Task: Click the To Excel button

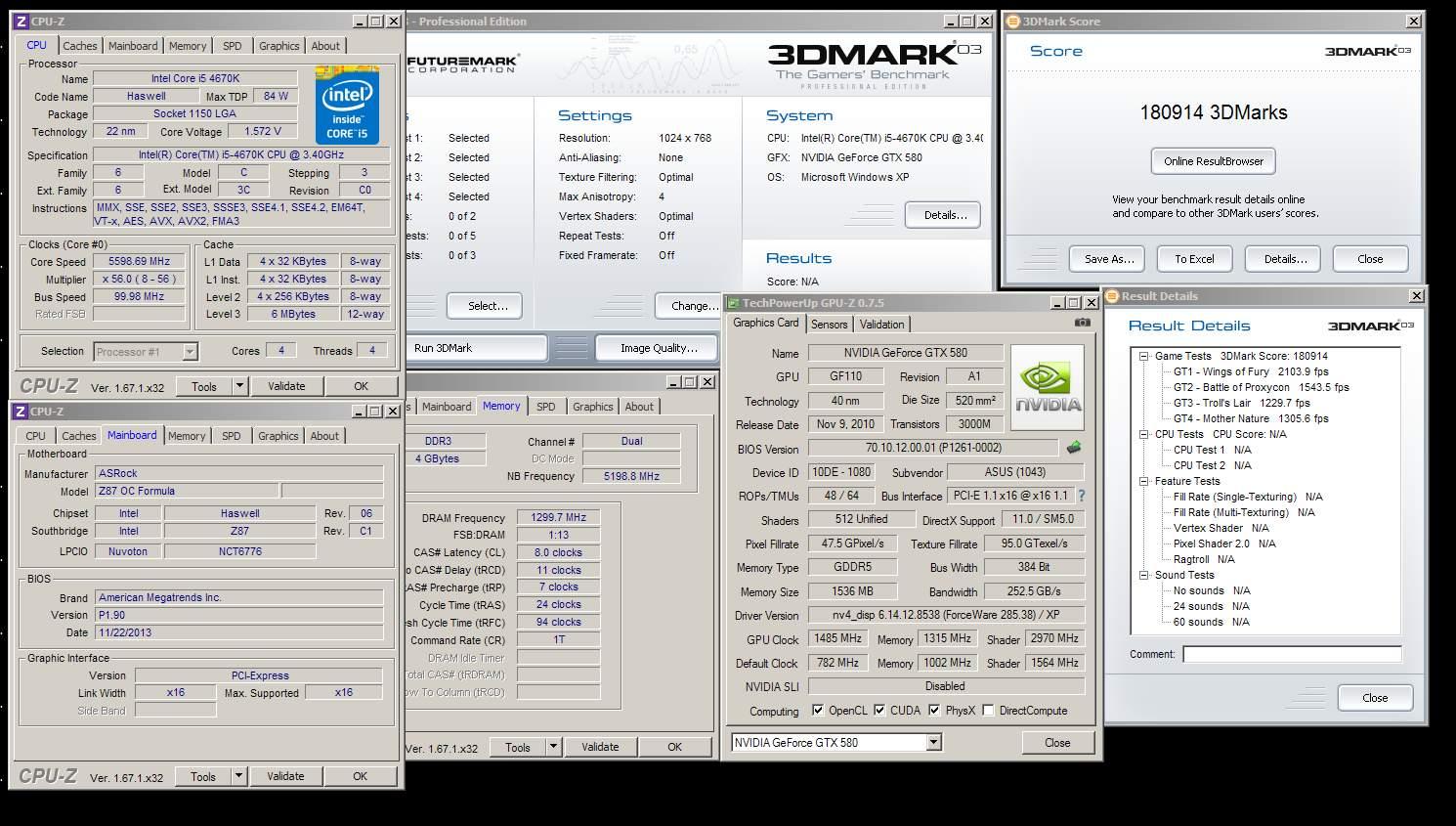Action: [1194, 259]
